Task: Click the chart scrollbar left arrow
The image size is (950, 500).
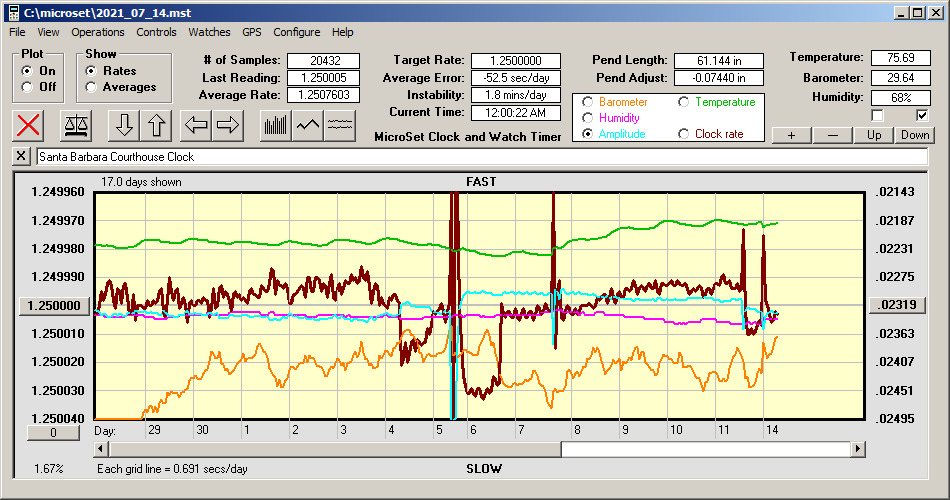Action: tap(102, 449)
